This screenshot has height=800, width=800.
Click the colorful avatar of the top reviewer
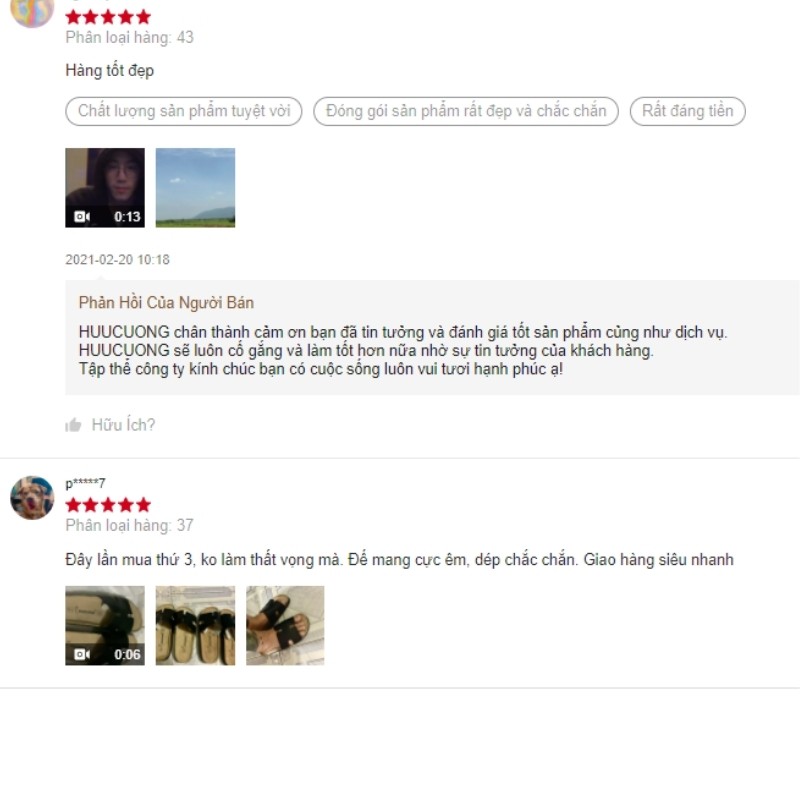click(x=32, y=10)
